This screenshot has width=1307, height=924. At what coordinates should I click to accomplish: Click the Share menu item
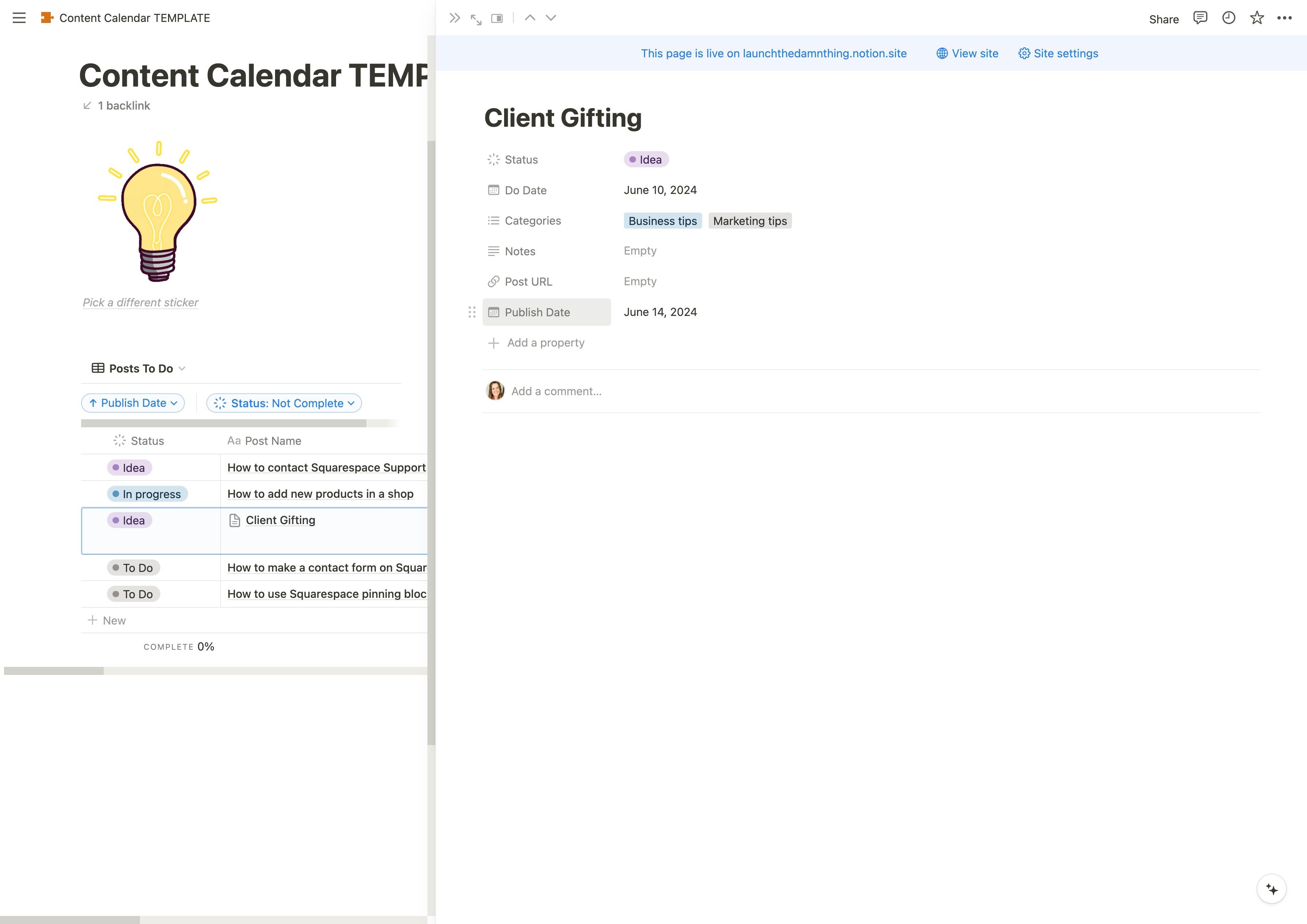point(1163,19)
